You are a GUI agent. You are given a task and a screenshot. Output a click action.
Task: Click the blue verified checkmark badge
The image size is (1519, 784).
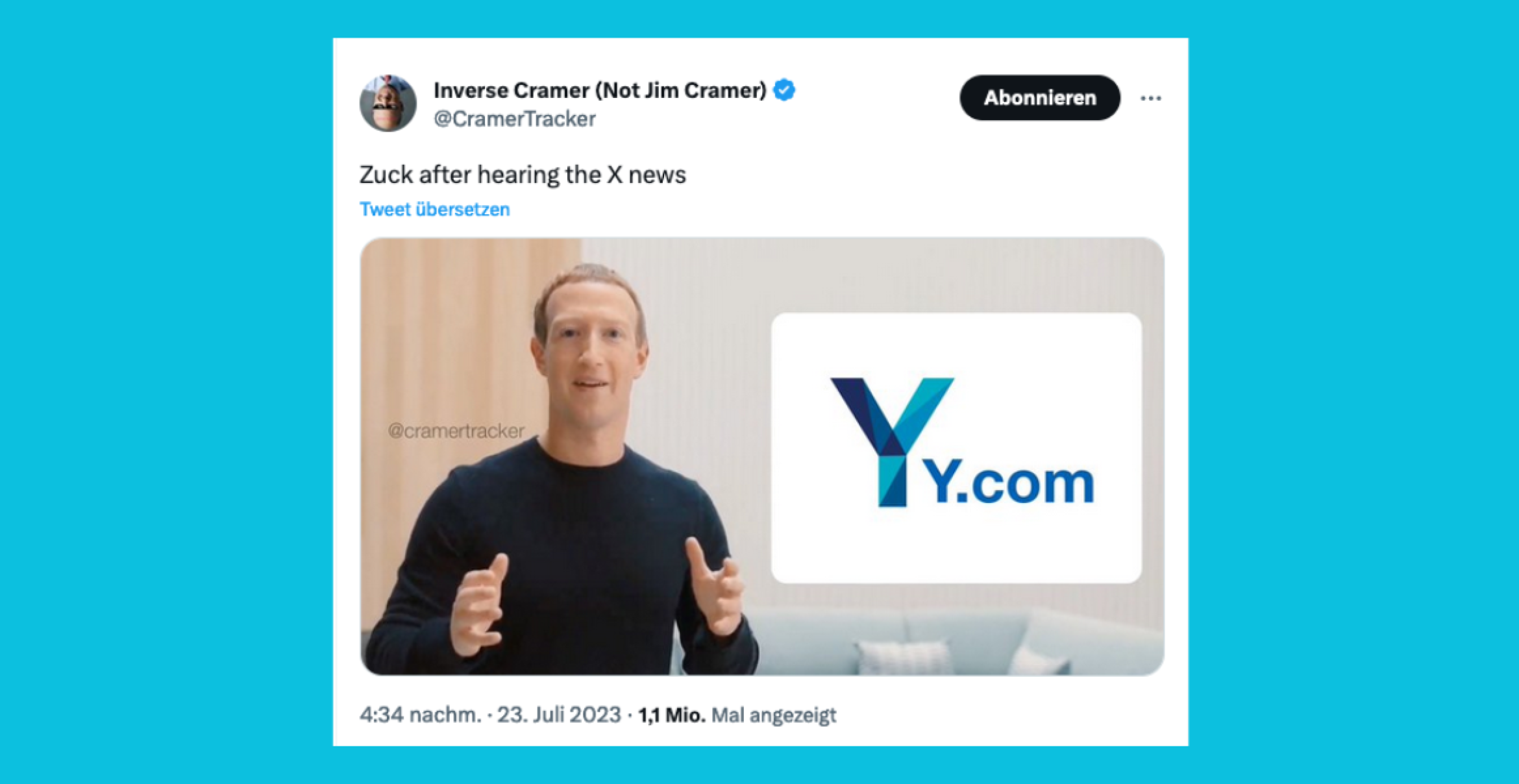tap(785, 90)
